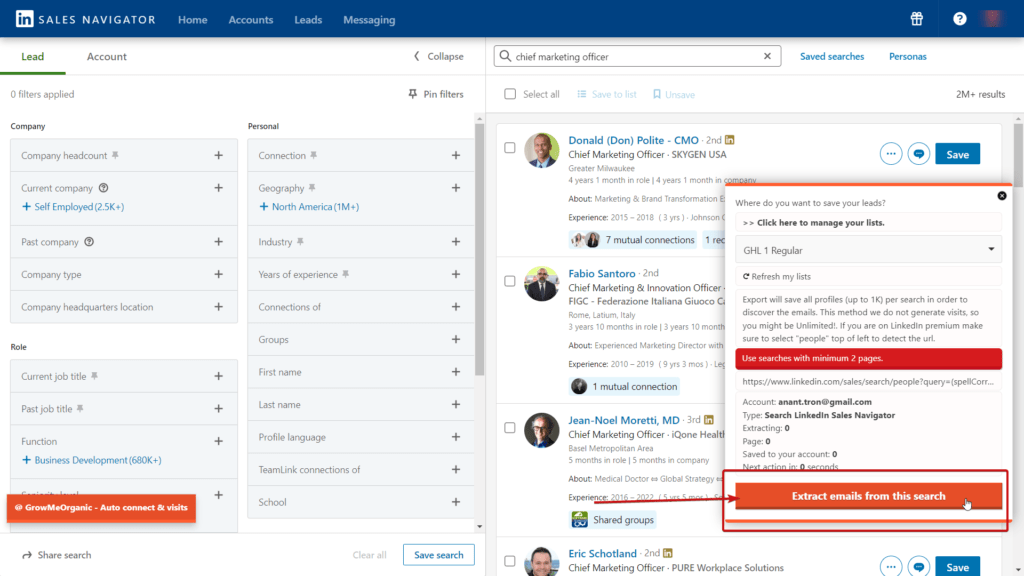Expand Current job title filter
This screenshot has height=576, width=1024.
[218, 376]
